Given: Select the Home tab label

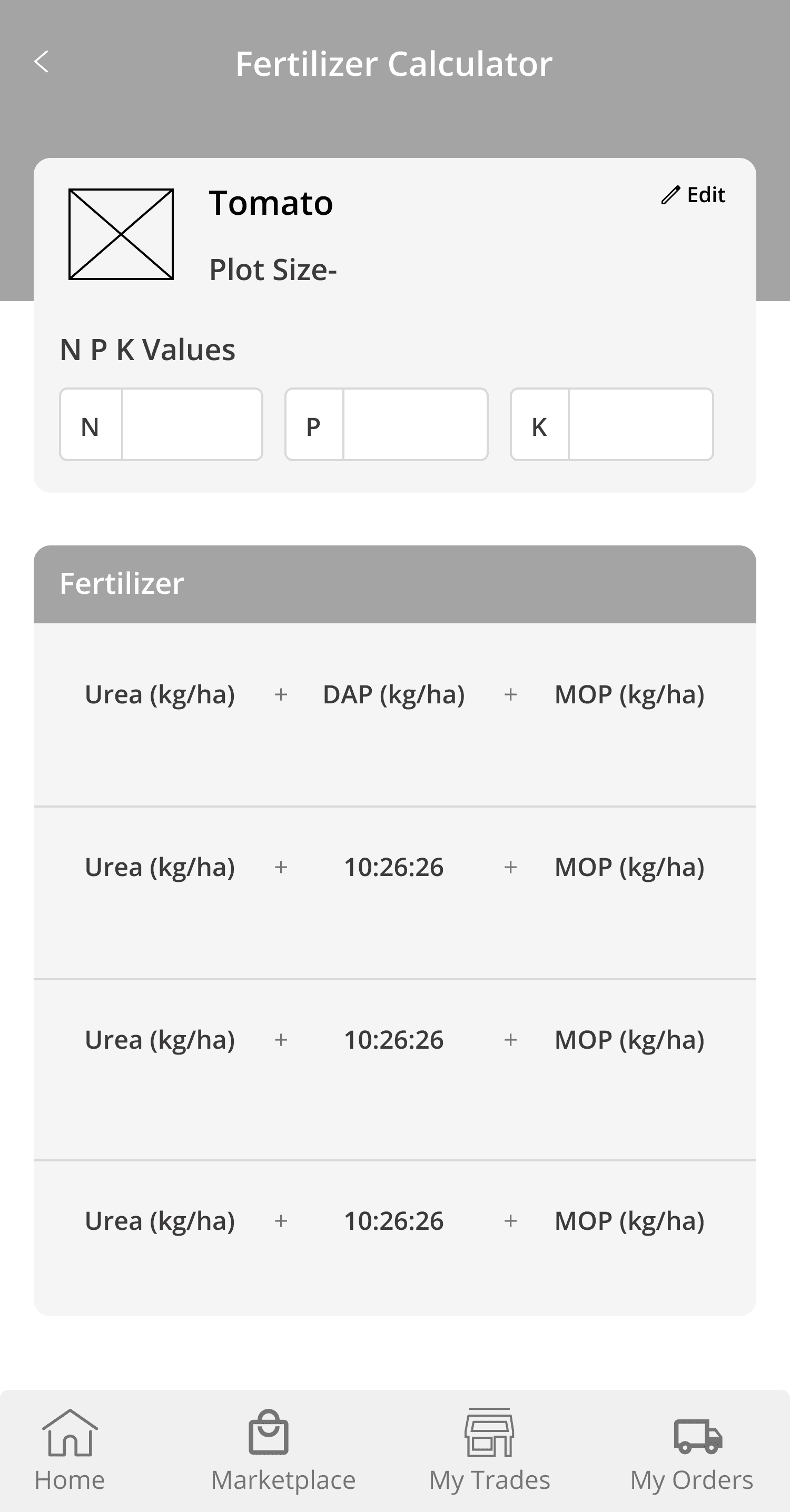Looking at the screenshot, I should (x=70, y=1480).
